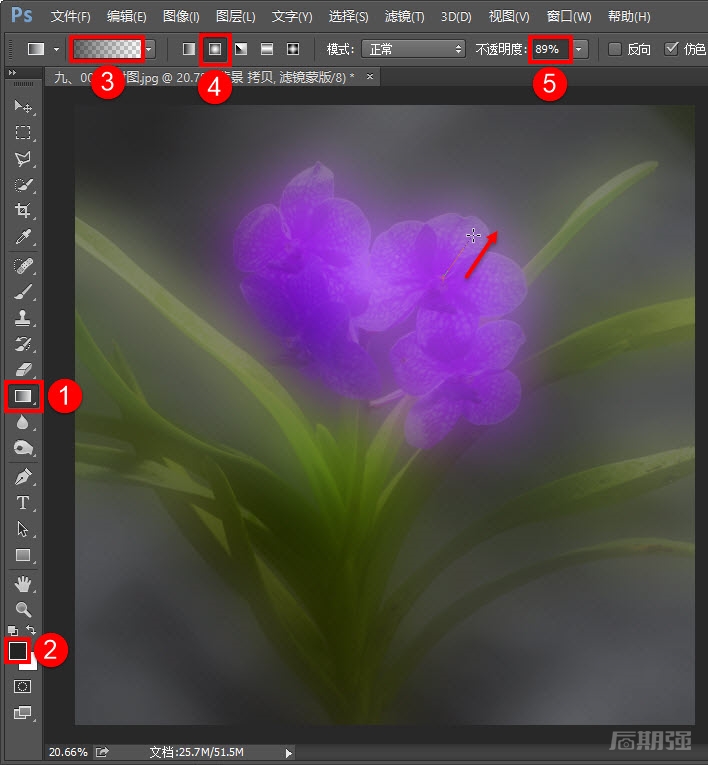This screenshot has width=708, height=765.
Task: Open the 模式 blend mode dropdown
Action: pyautogui.click(x=413, y=49)
